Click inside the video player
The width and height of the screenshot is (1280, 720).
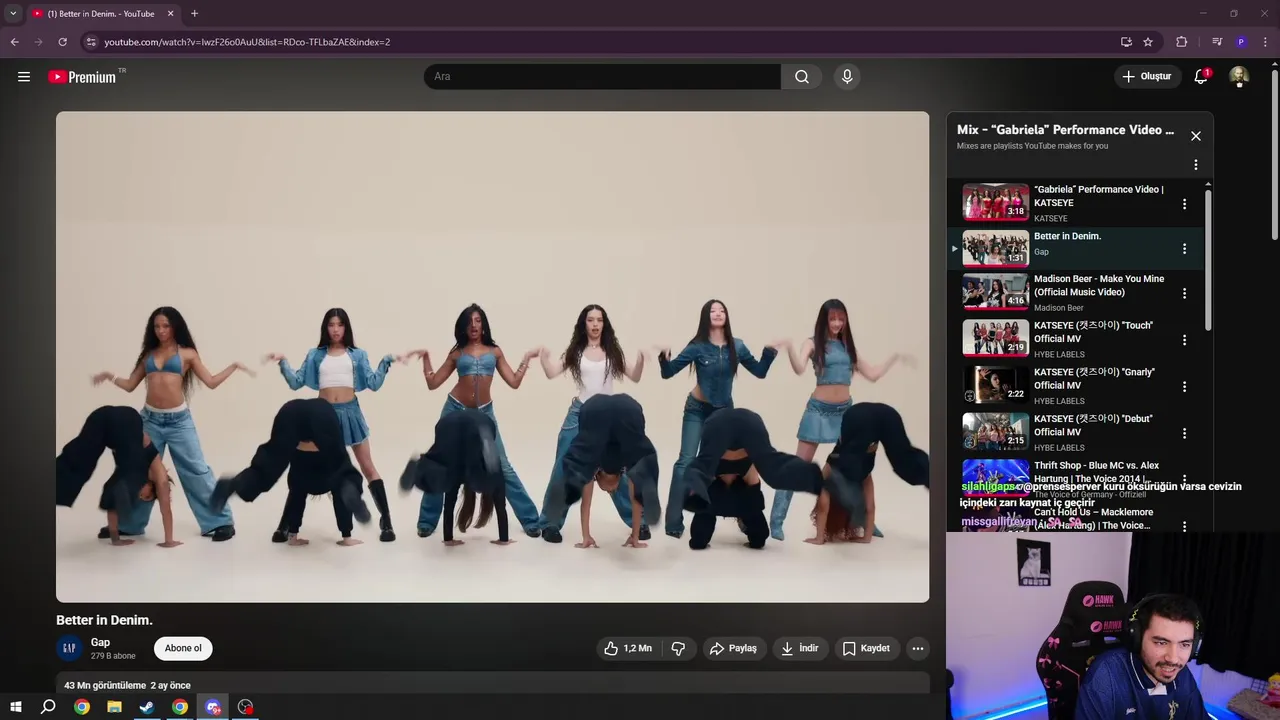(492, 357)
